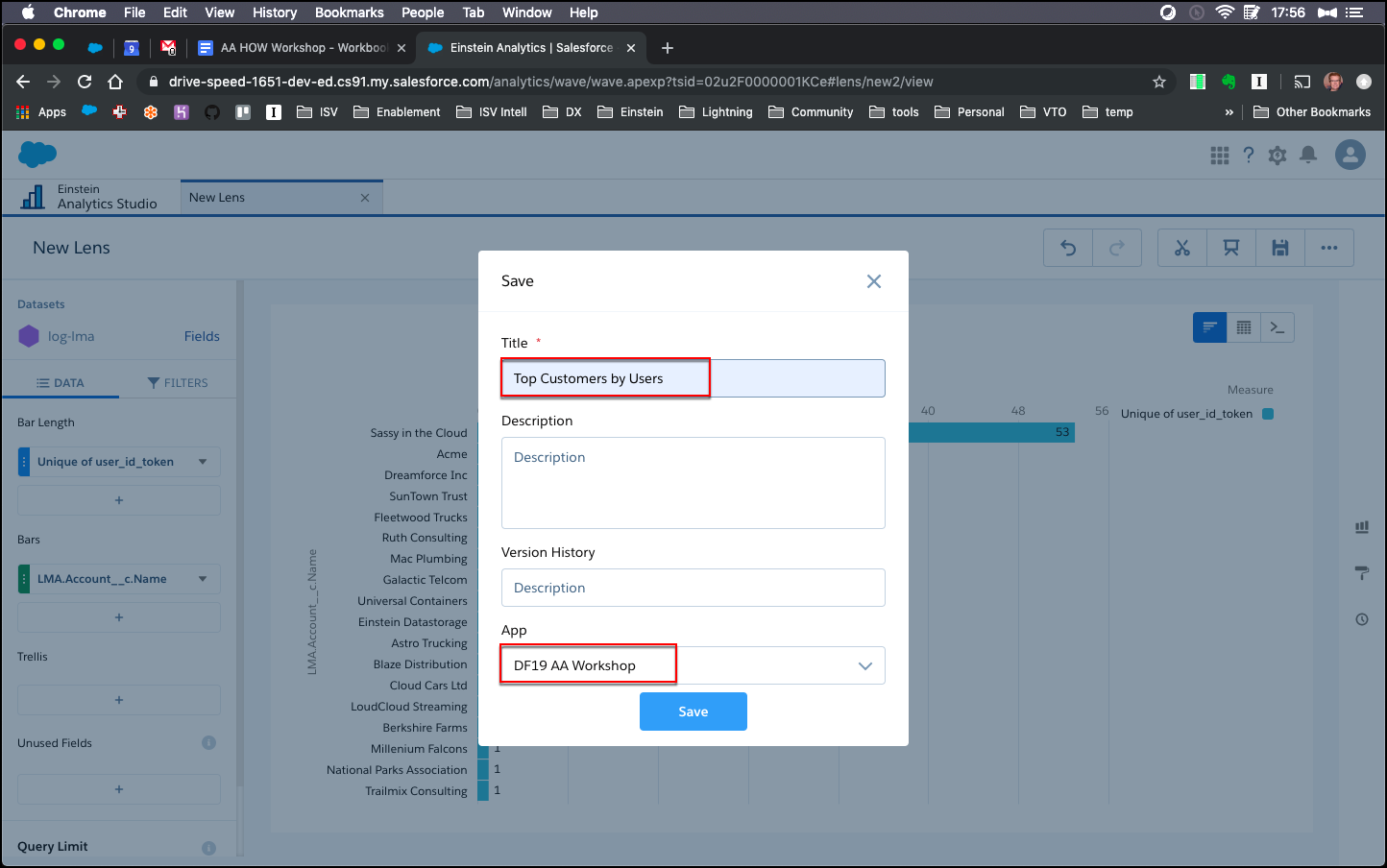Click the floppy disk Save icon
Screen dimensions: 1387x868
click(x=1280, y=248)
